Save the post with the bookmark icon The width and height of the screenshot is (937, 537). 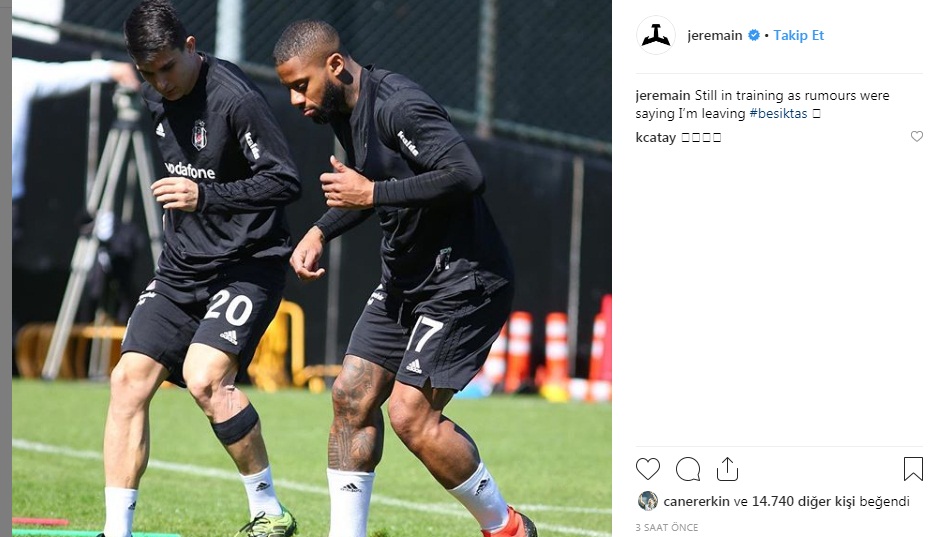coord(913,469)
